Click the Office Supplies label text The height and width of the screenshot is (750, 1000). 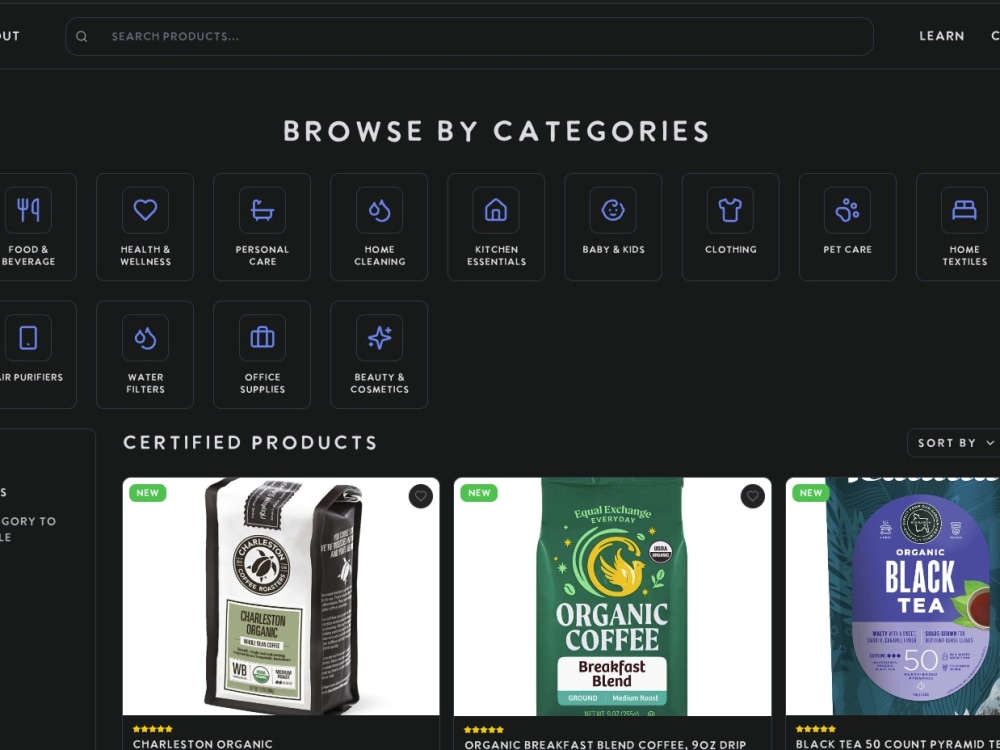click(262, 383)
